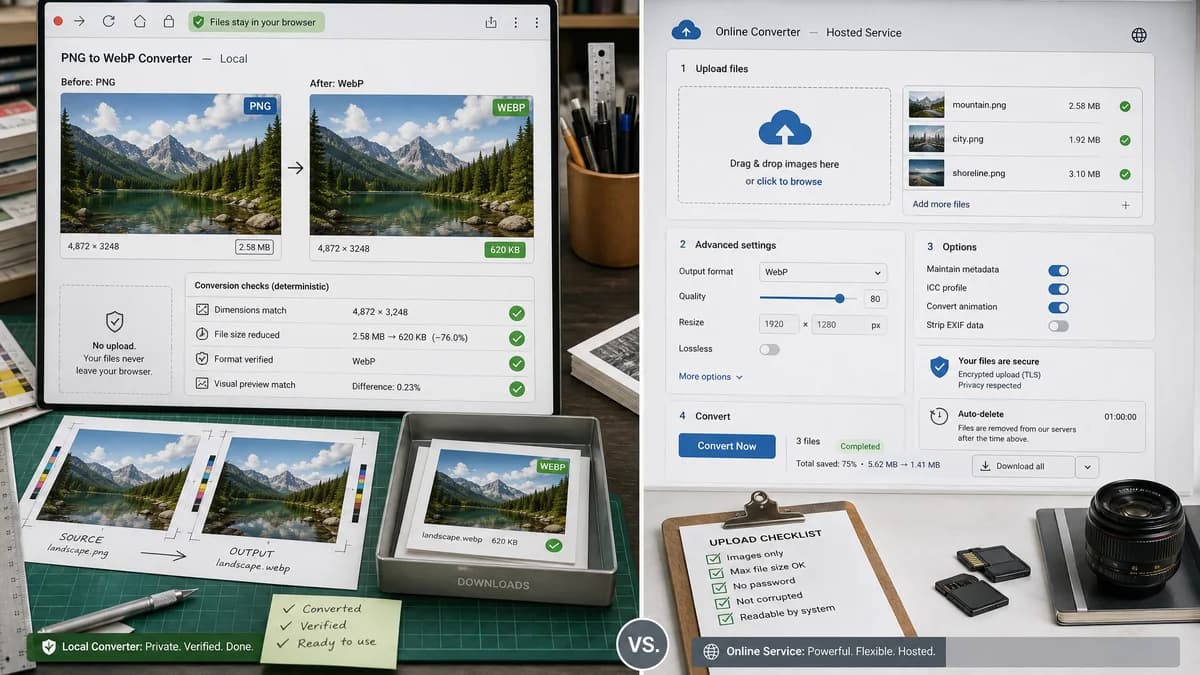This screenshot has height=675, width=1200.
Task: Open the dropdown arrow beside Download all
Action: [x=1087, y=466]
